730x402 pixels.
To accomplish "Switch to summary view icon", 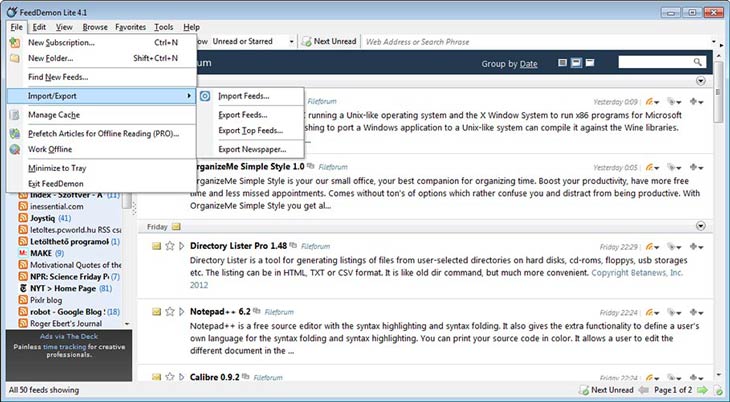I will [576, 62].
